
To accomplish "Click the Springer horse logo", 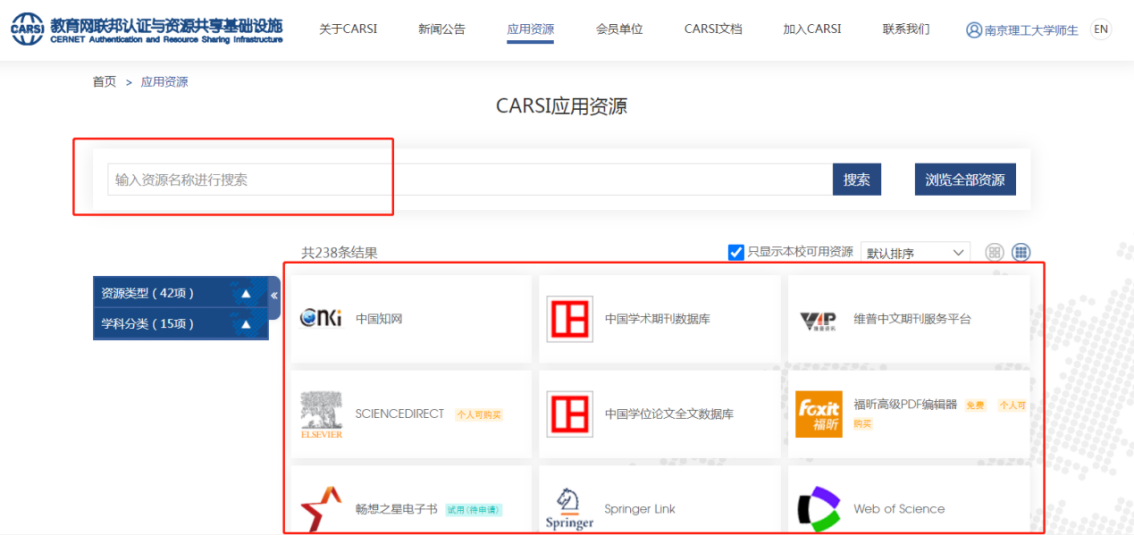I will tap(570, 509).
